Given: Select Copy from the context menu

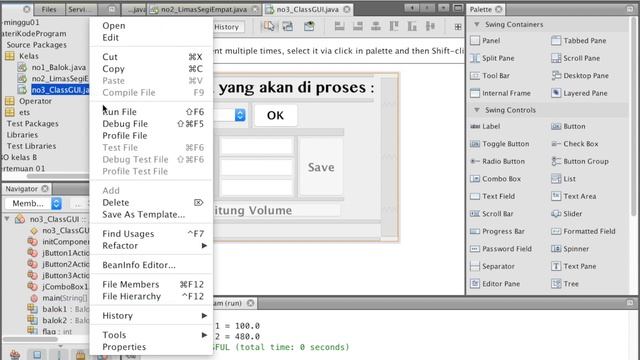Looking at the screenshot, I should [151, 69].
